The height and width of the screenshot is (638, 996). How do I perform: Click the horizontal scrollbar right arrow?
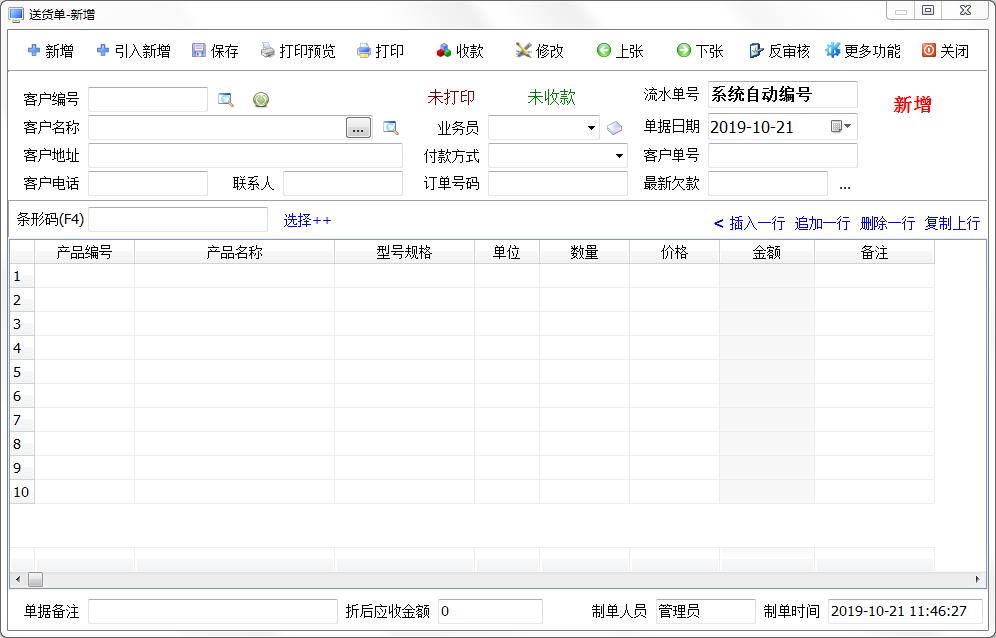(977, 579)
